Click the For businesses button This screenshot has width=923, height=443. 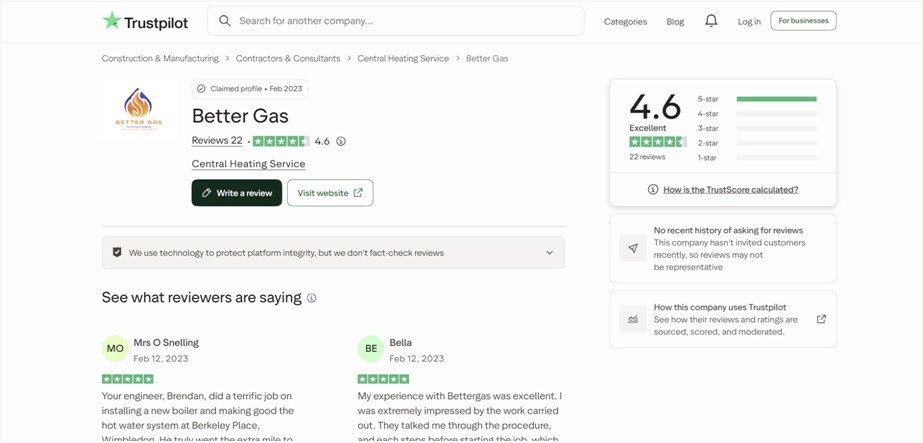803,21
